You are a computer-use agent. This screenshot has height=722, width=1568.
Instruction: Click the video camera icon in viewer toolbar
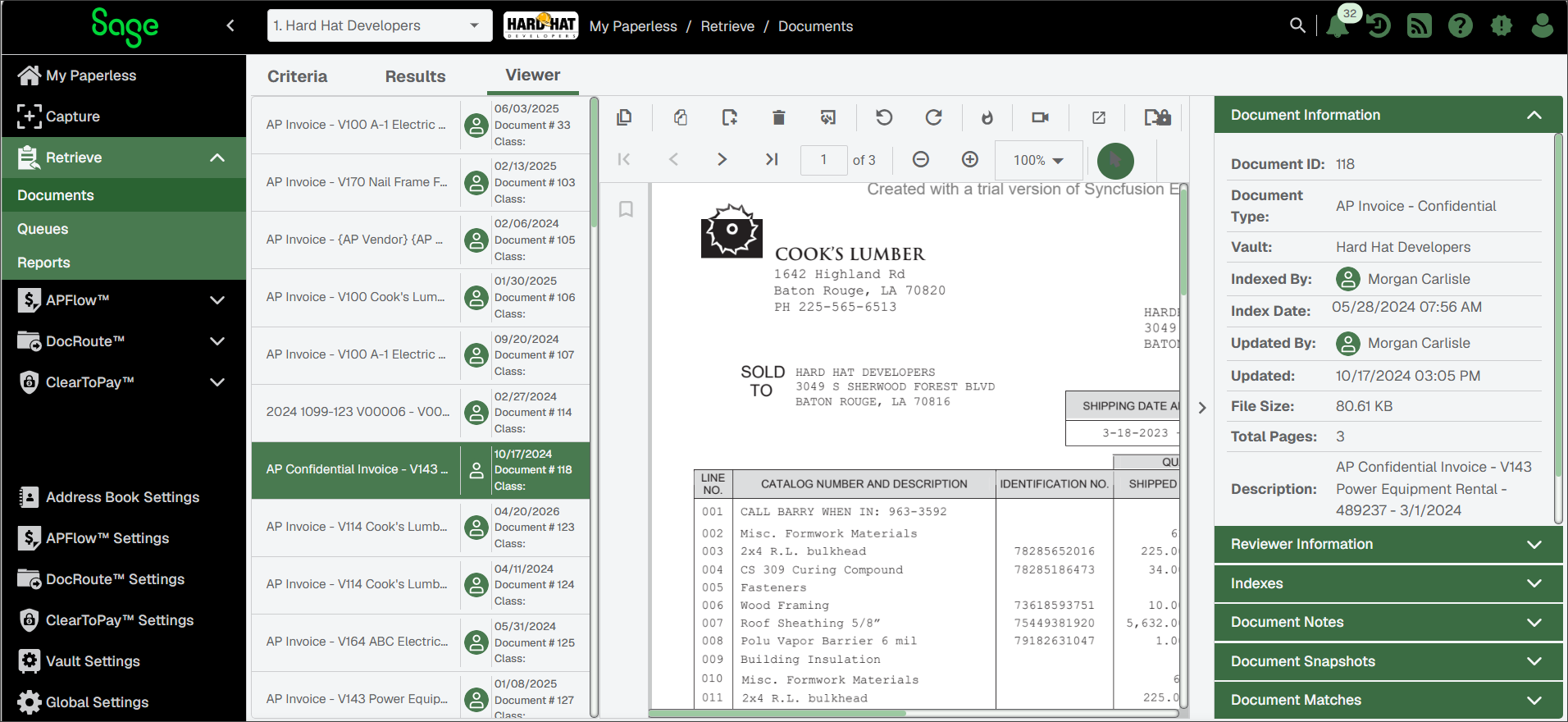1040,117
